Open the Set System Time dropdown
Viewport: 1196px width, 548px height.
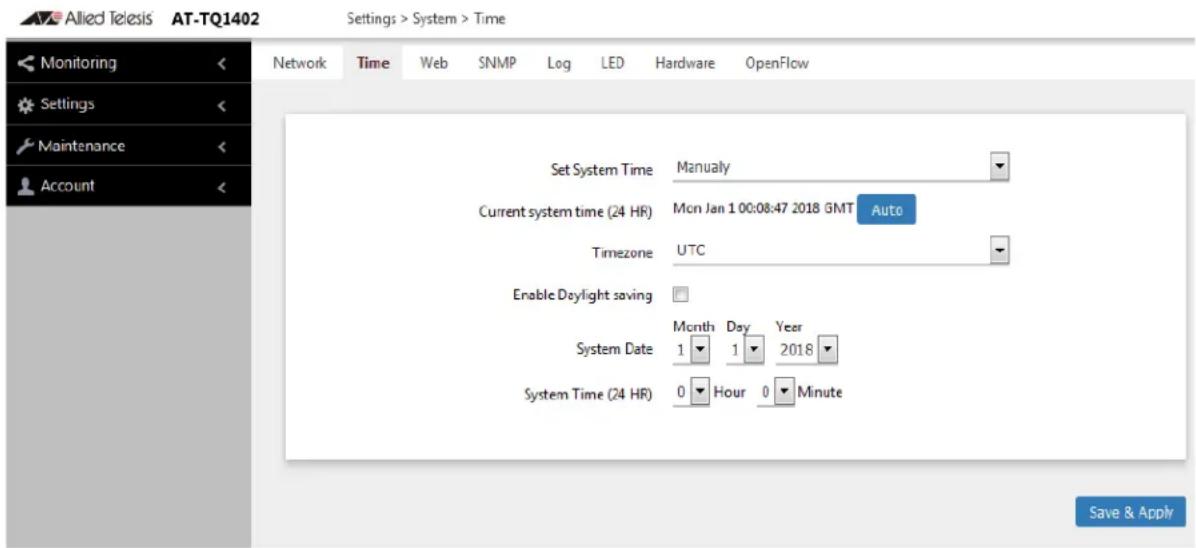click(x=841, y=168)
